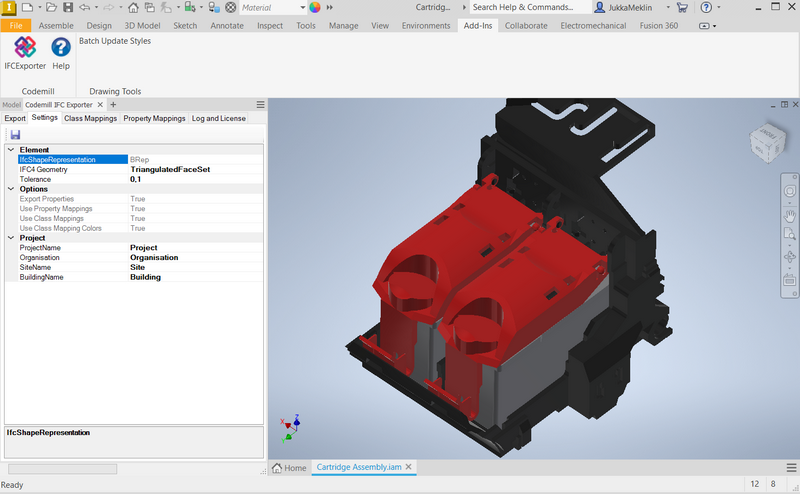Collapse the Element section
The width and height of the screenshot is (800, 494).
coord(11,150)
